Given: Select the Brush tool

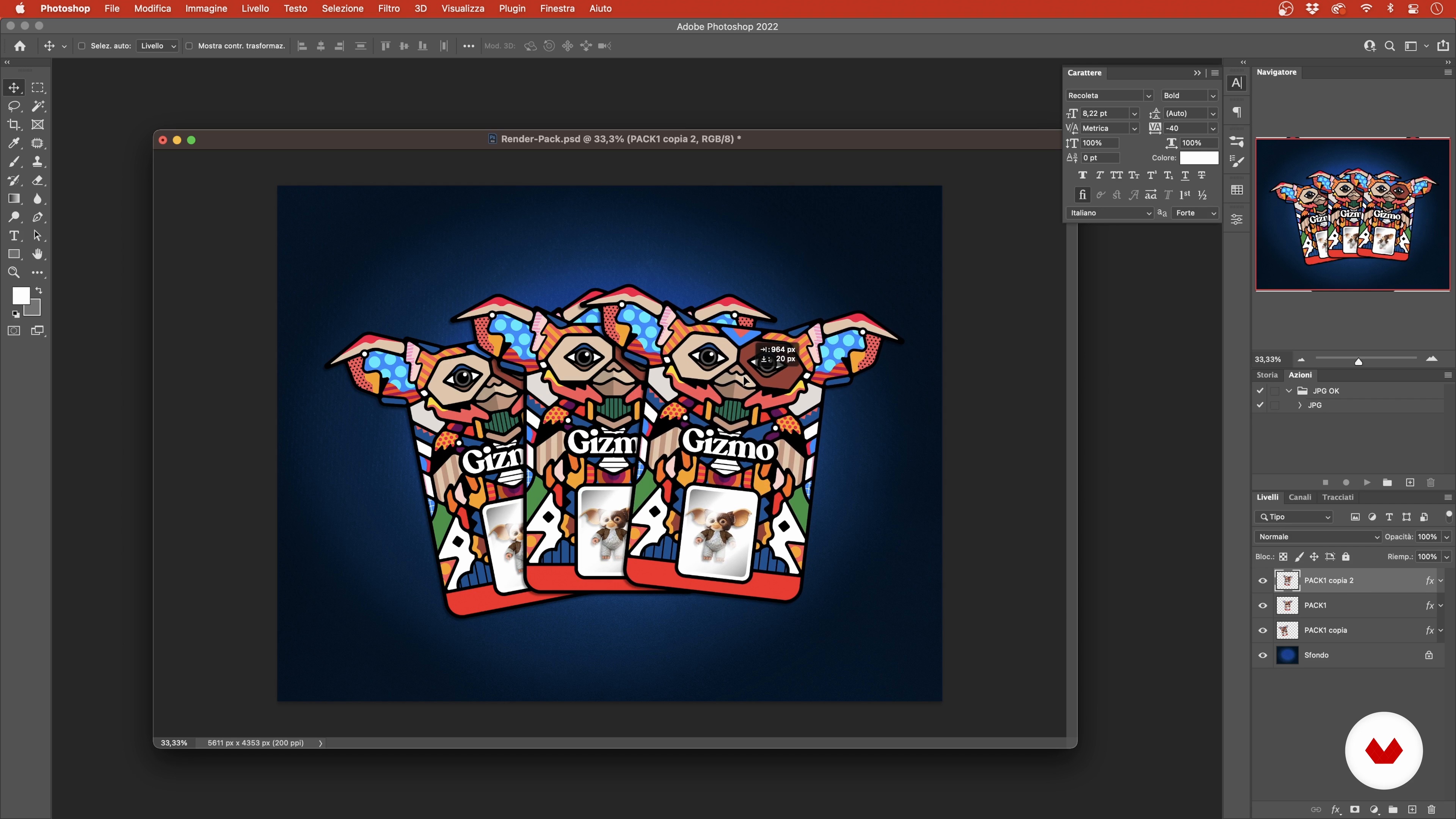Looking at the screenshot, I should pyautogui.click(x=14, y=162).
